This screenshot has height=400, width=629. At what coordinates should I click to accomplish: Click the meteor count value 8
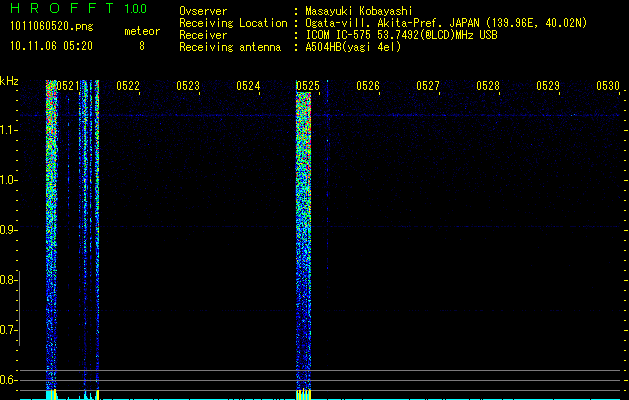pyautogui.click(x=142, y=46)
